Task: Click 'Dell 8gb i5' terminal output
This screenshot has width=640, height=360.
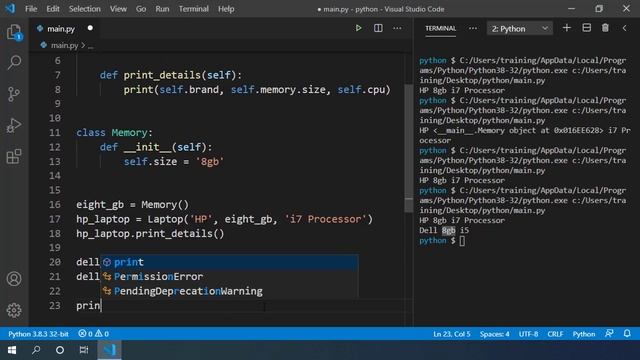Action: [444, 230]
